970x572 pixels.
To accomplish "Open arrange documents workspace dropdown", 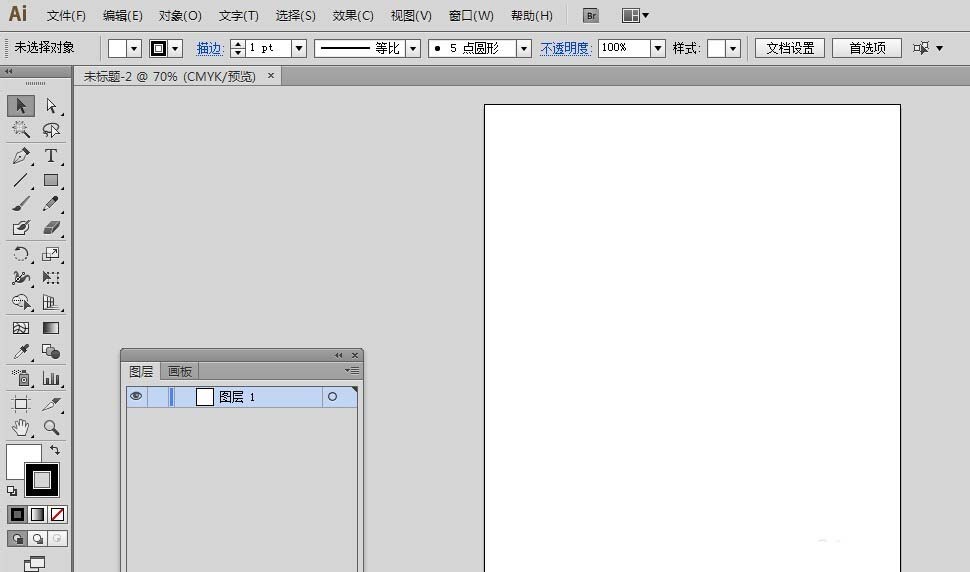I will point(635,15).
